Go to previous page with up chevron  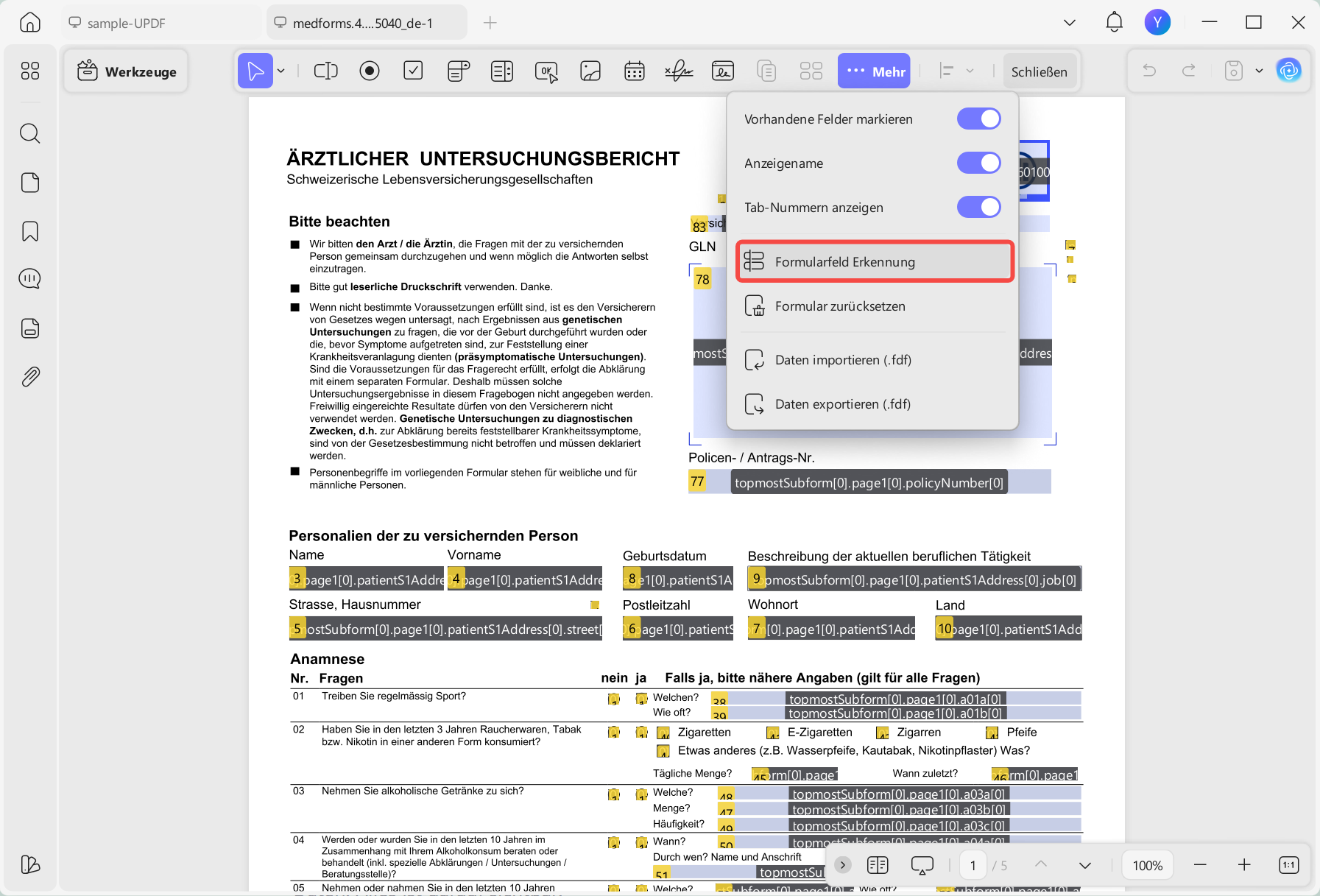[1041, 864]
